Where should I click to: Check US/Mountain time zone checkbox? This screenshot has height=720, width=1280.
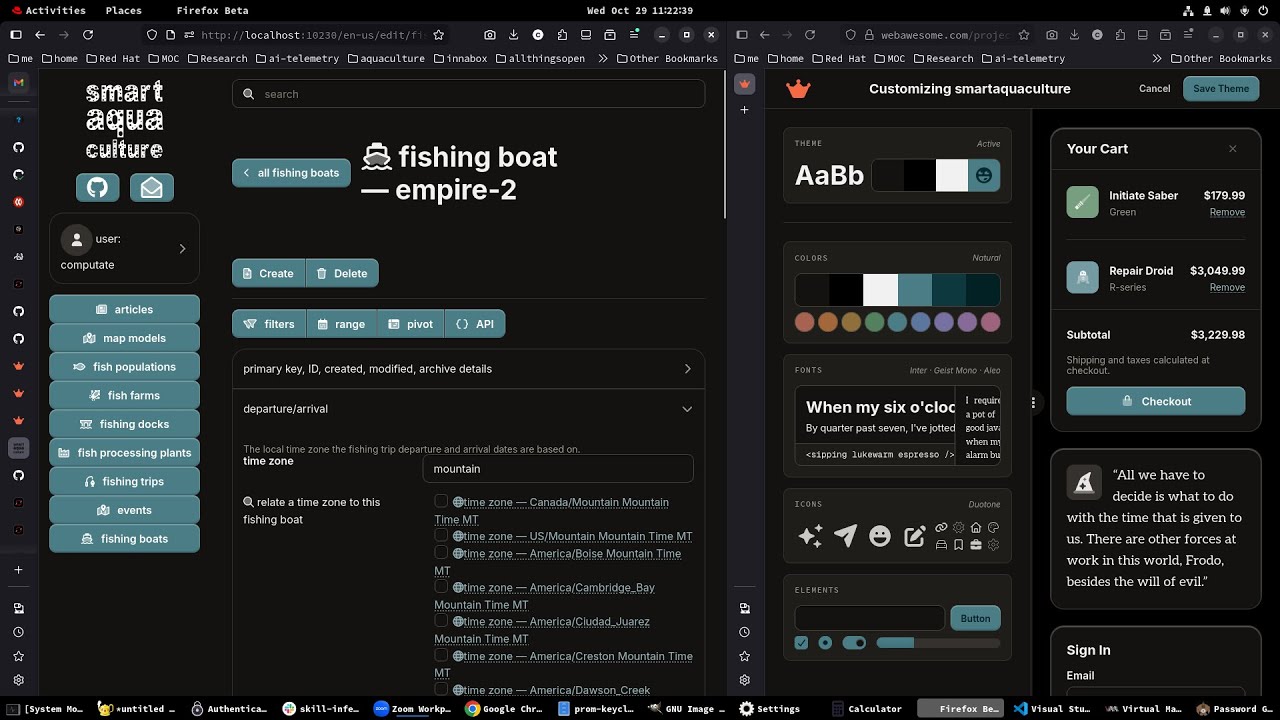[x=441, y=535]
